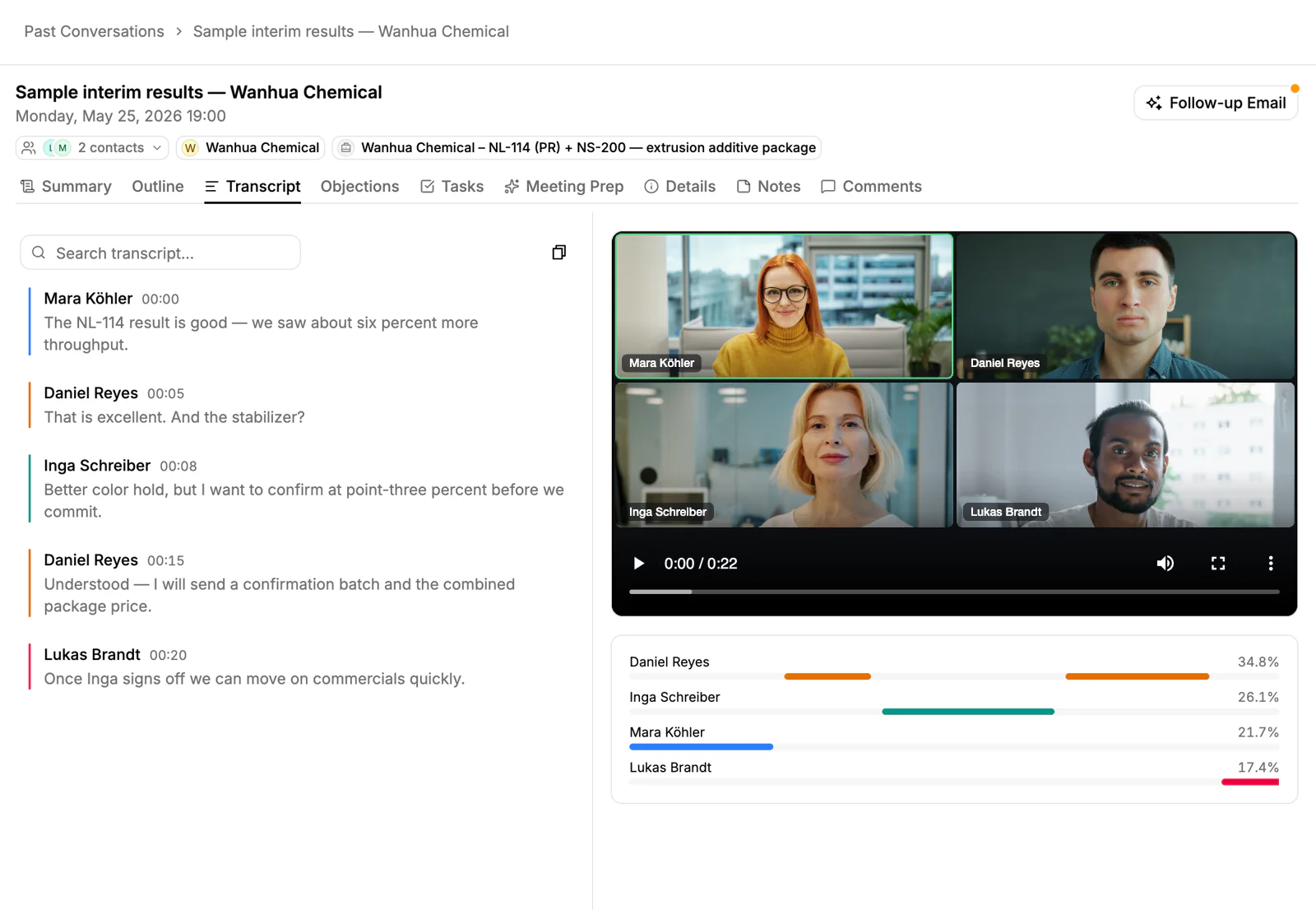Go back to Past Conversations
Image resolution: width=1316 pixels, height=910 pixels.
(94, 31)
